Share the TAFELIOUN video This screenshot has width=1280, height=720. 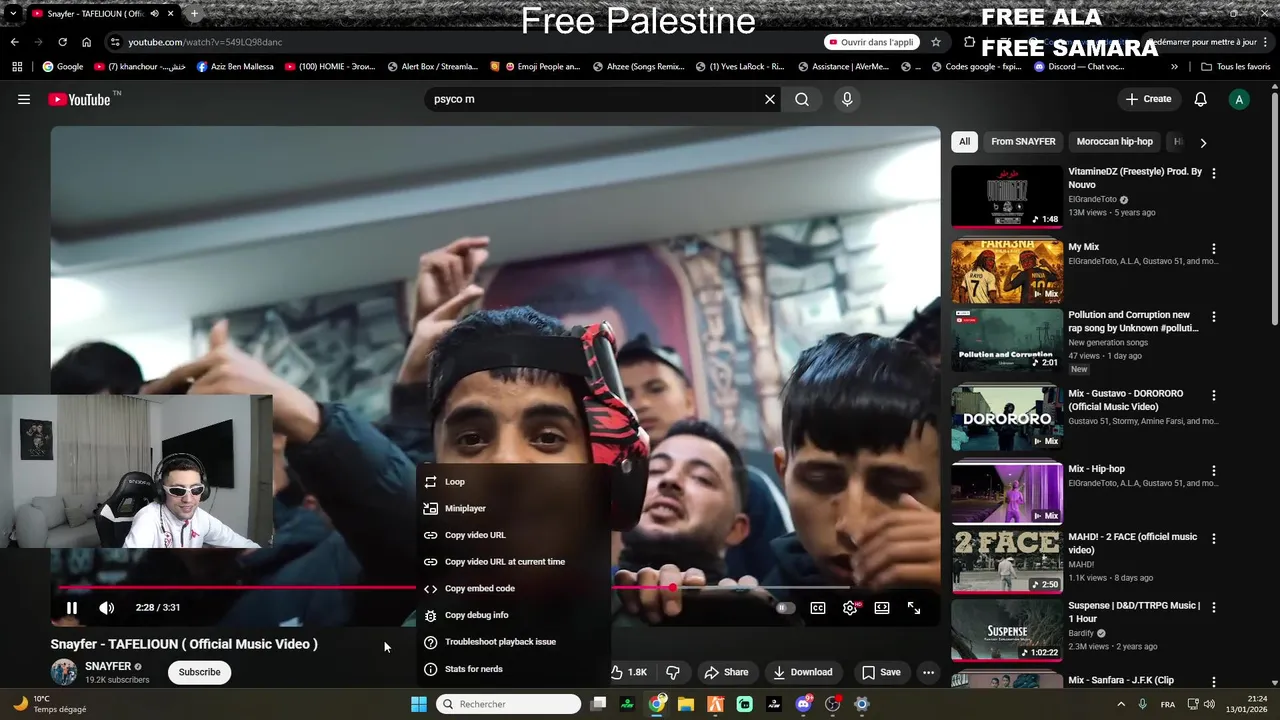point(727,672)
